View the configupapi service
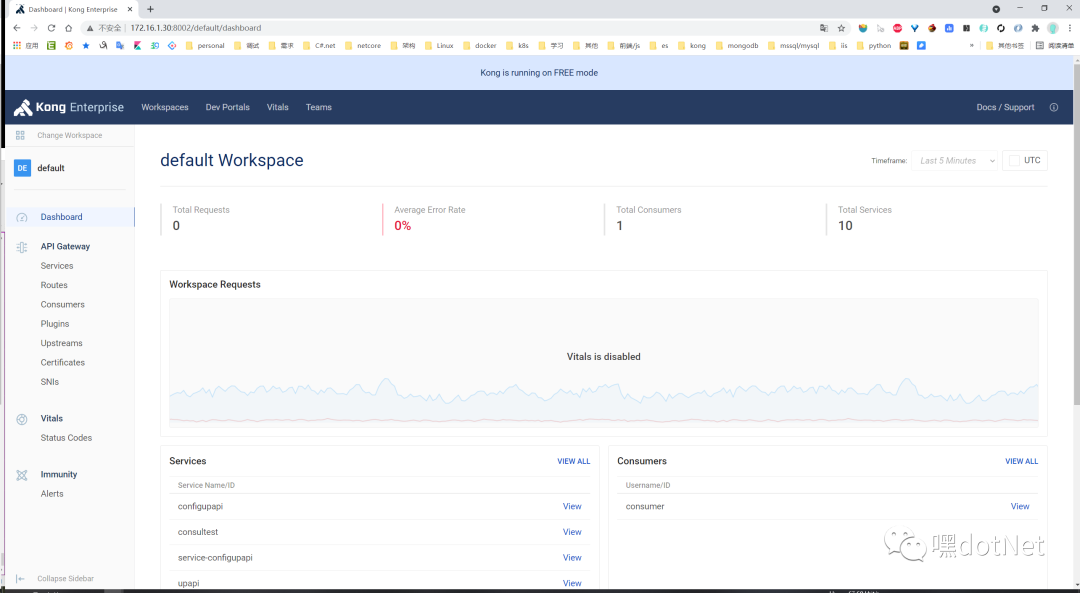Viewport: 1080px width, 593px height. coord(572,506)
